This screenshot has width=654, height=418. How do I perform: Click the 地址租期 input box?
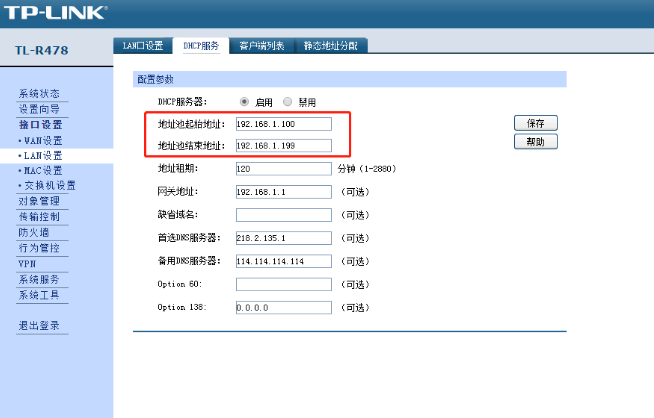(x=283, y=169)
